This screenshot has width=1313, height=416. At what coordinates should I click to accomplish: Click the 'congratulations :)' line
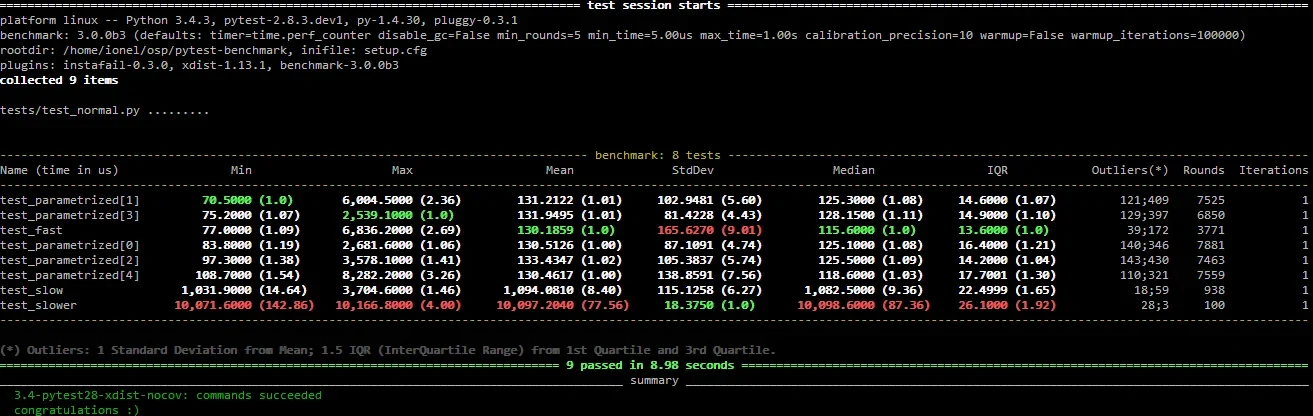click(76, 410)
